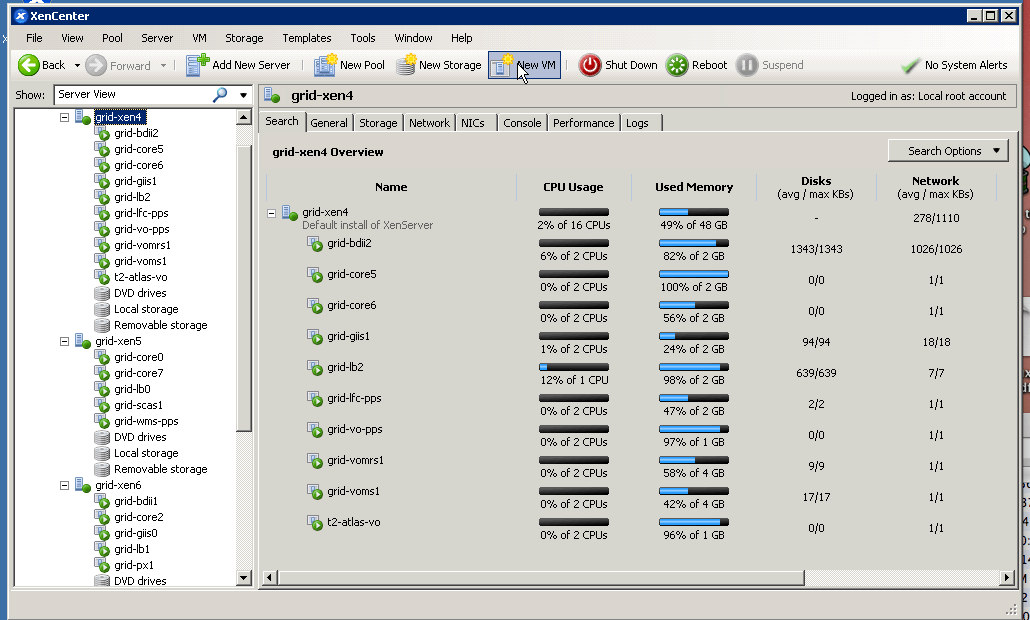Click the XenCenter title bar app icon
The height and width of the screenshot is (620, 1030).
tap(21, 16)
